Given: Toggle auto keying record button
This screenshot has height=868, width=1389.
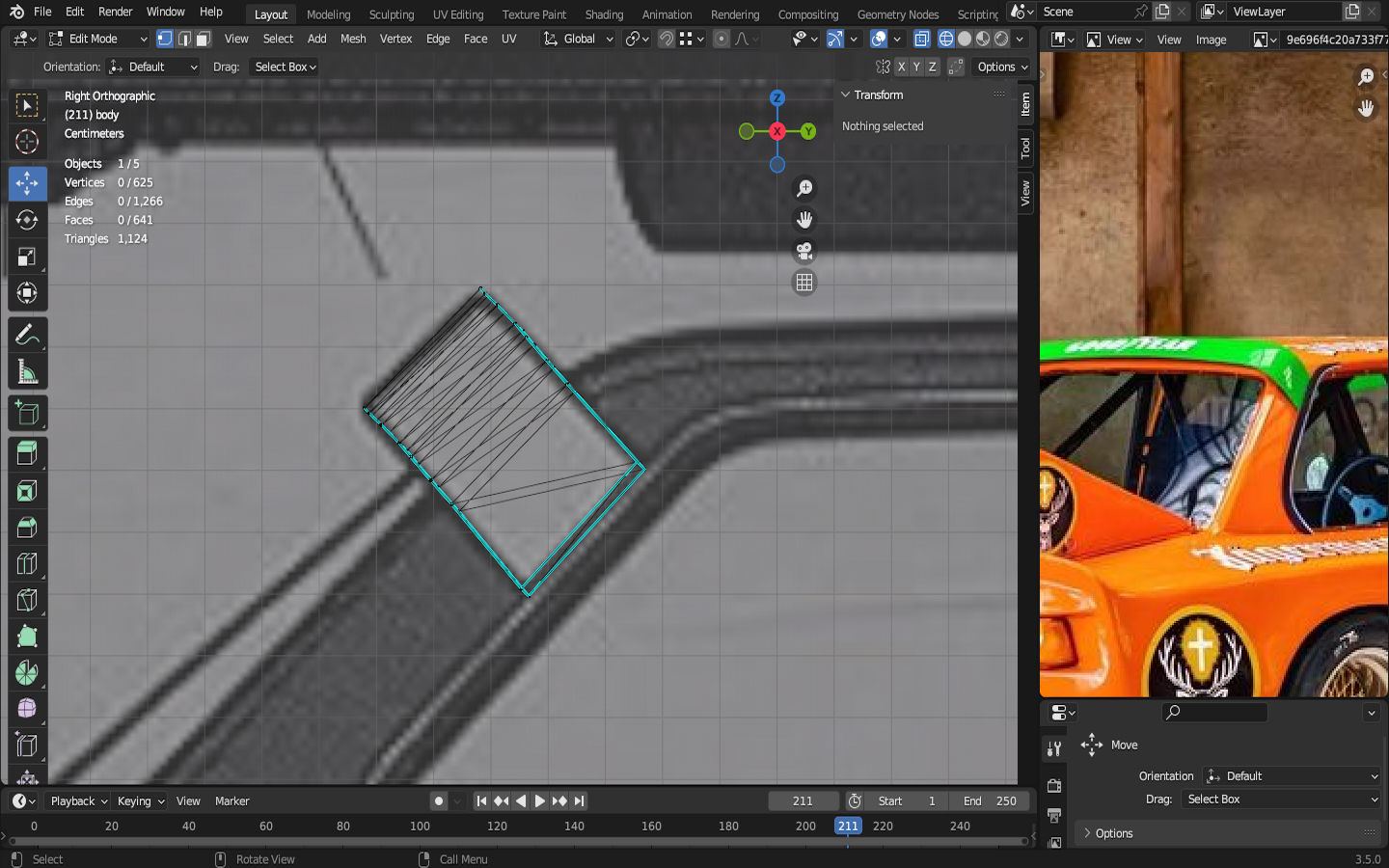Looking at the screenshot, I should pyautogui.click(x=439, y=800).
